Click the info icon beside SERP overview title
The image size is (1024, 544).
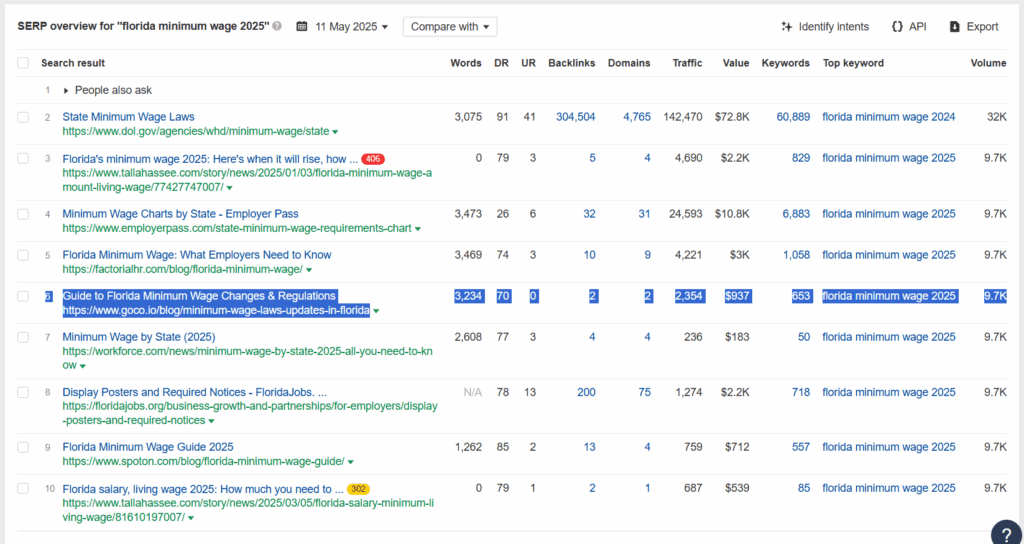[278, 27]
